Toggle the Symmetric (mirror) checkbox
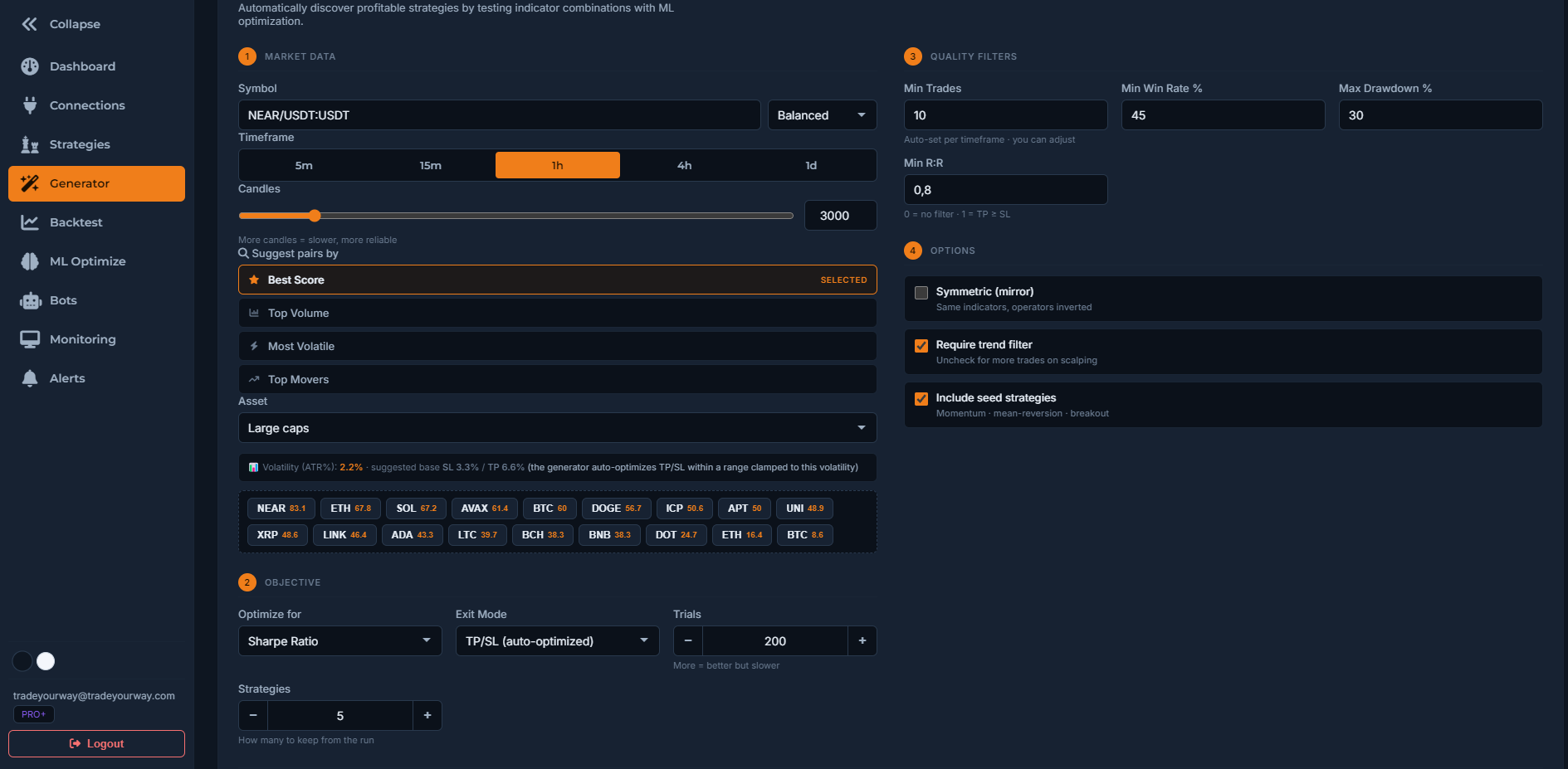The height and width of the screenshot is (769, 1568). tap(921, 292)
